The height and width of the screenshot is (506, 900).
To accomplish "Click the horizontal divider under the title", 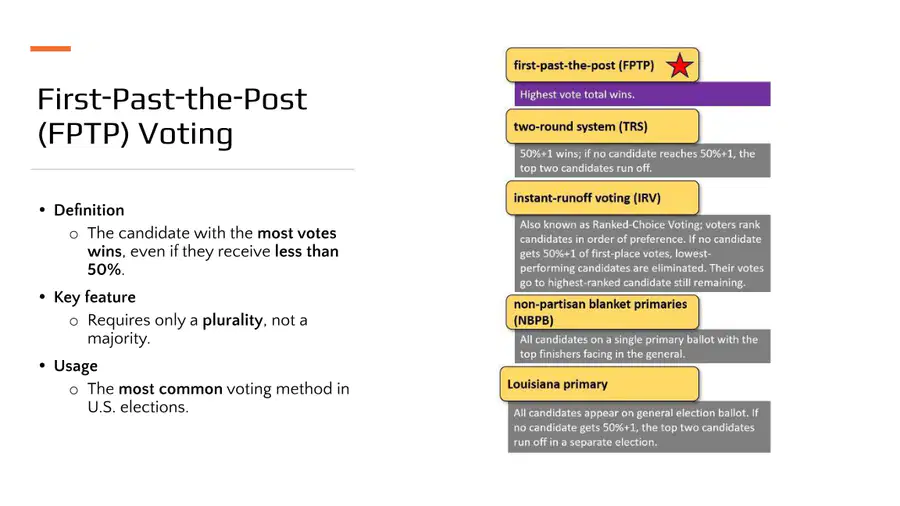I will [192, 169].
